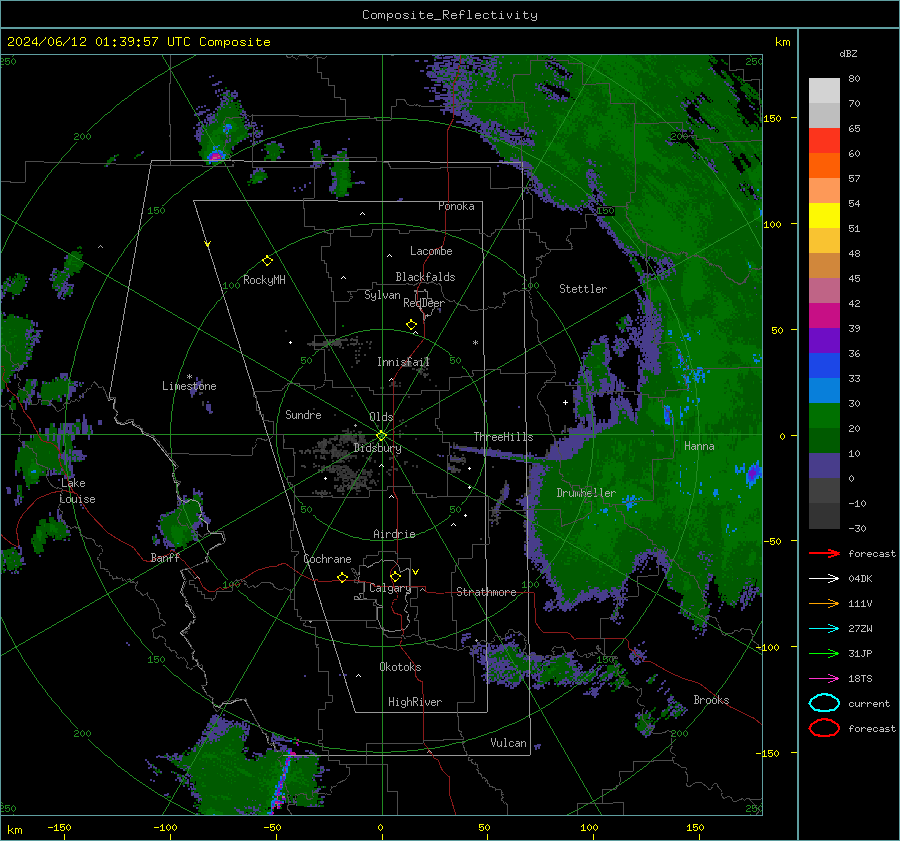Click the Blackfalds city label
The image size is (900, 841).
[425, 277]
